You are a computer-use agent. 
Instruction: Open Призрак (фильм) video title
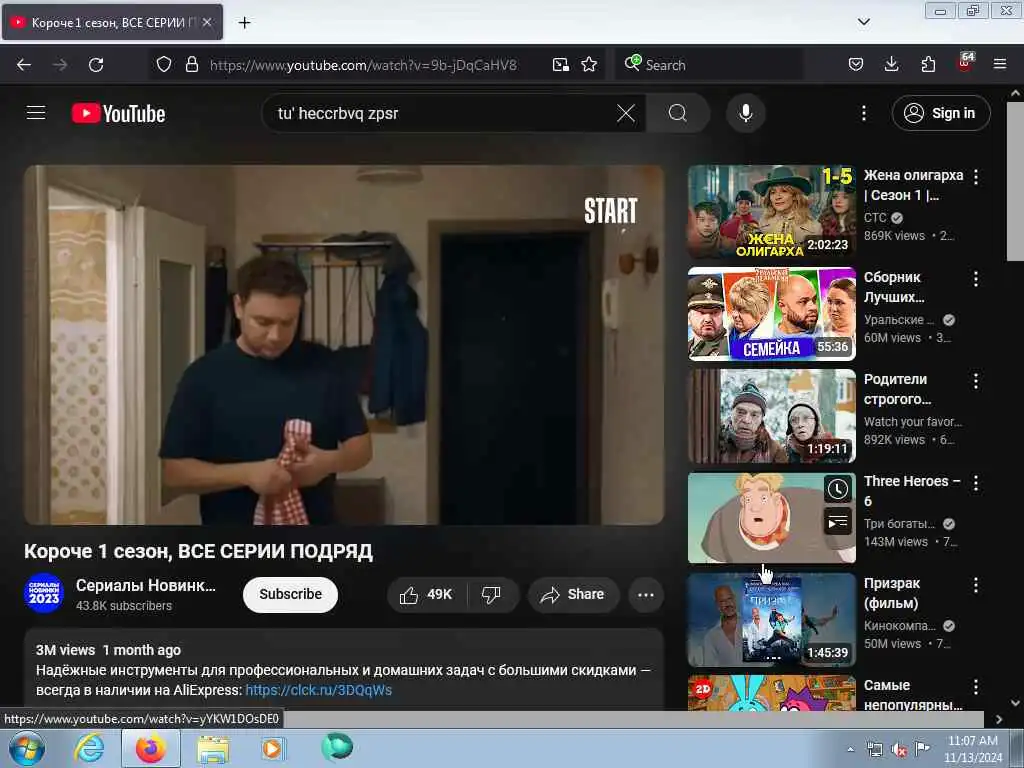(892, 593)
